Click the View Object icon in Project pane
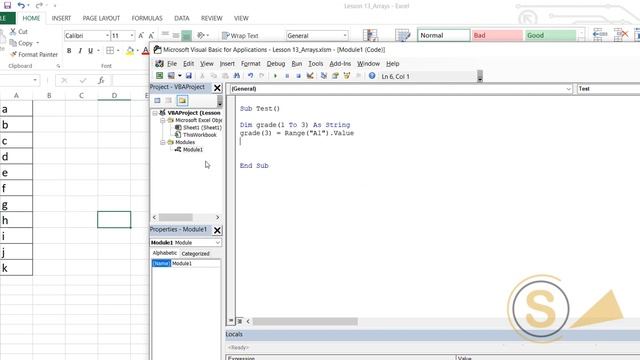Viewport: 640px width, 360px height. click(x=169, y=100)
